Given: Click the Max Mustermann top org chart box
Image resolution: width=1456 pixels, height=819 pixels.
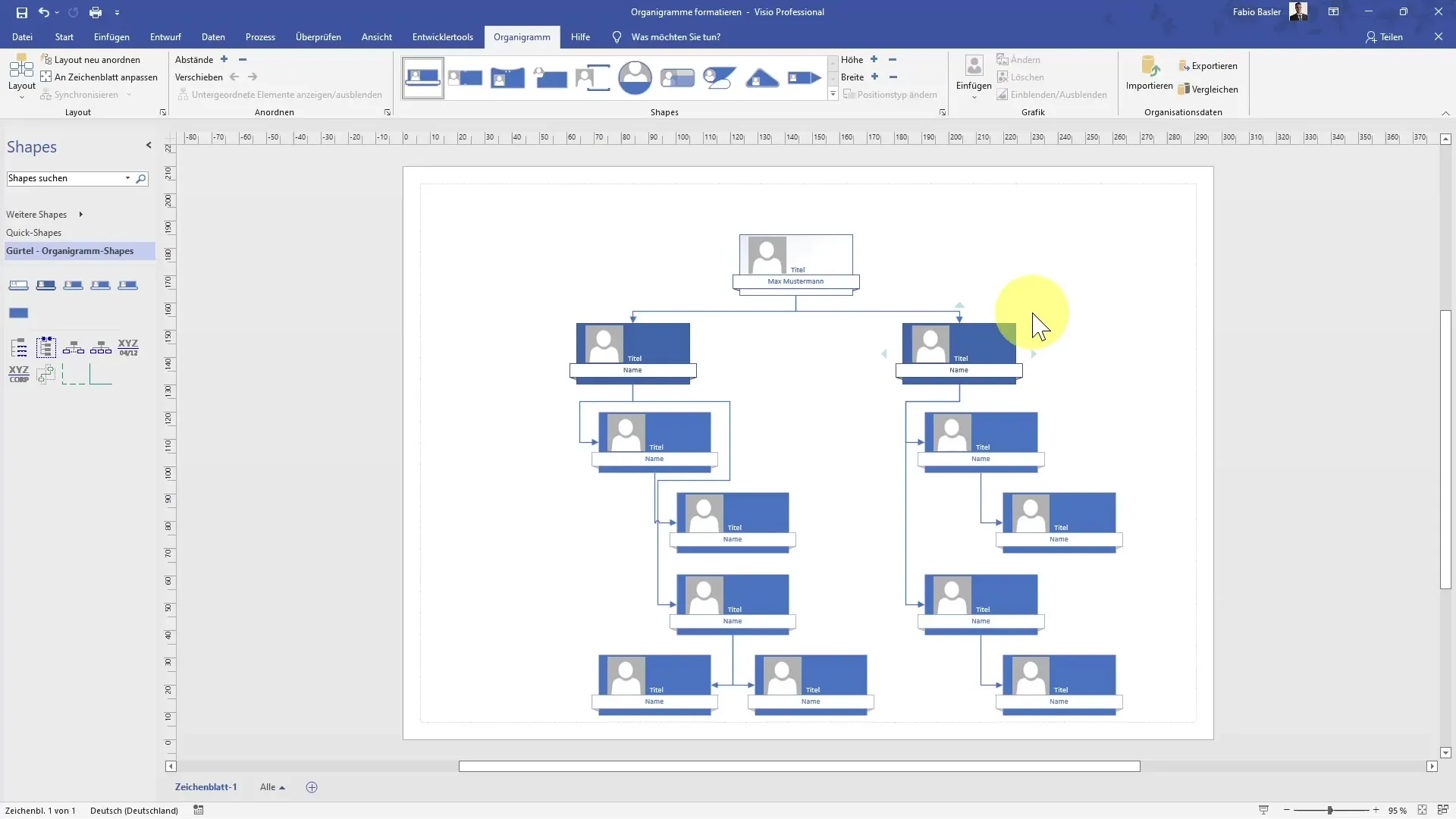Looking at the screenshot, I should pyautogui.click(x=795, y=264).
